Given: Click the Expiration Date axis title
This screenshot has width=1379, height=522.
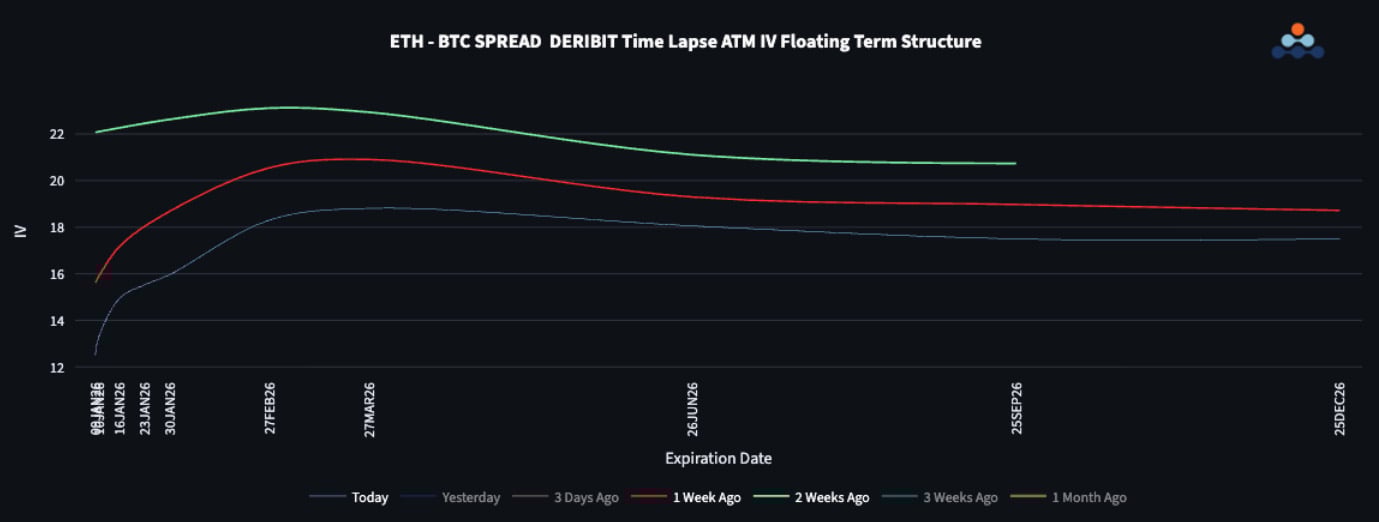Looking at the screenshot, I should (718, 458).
